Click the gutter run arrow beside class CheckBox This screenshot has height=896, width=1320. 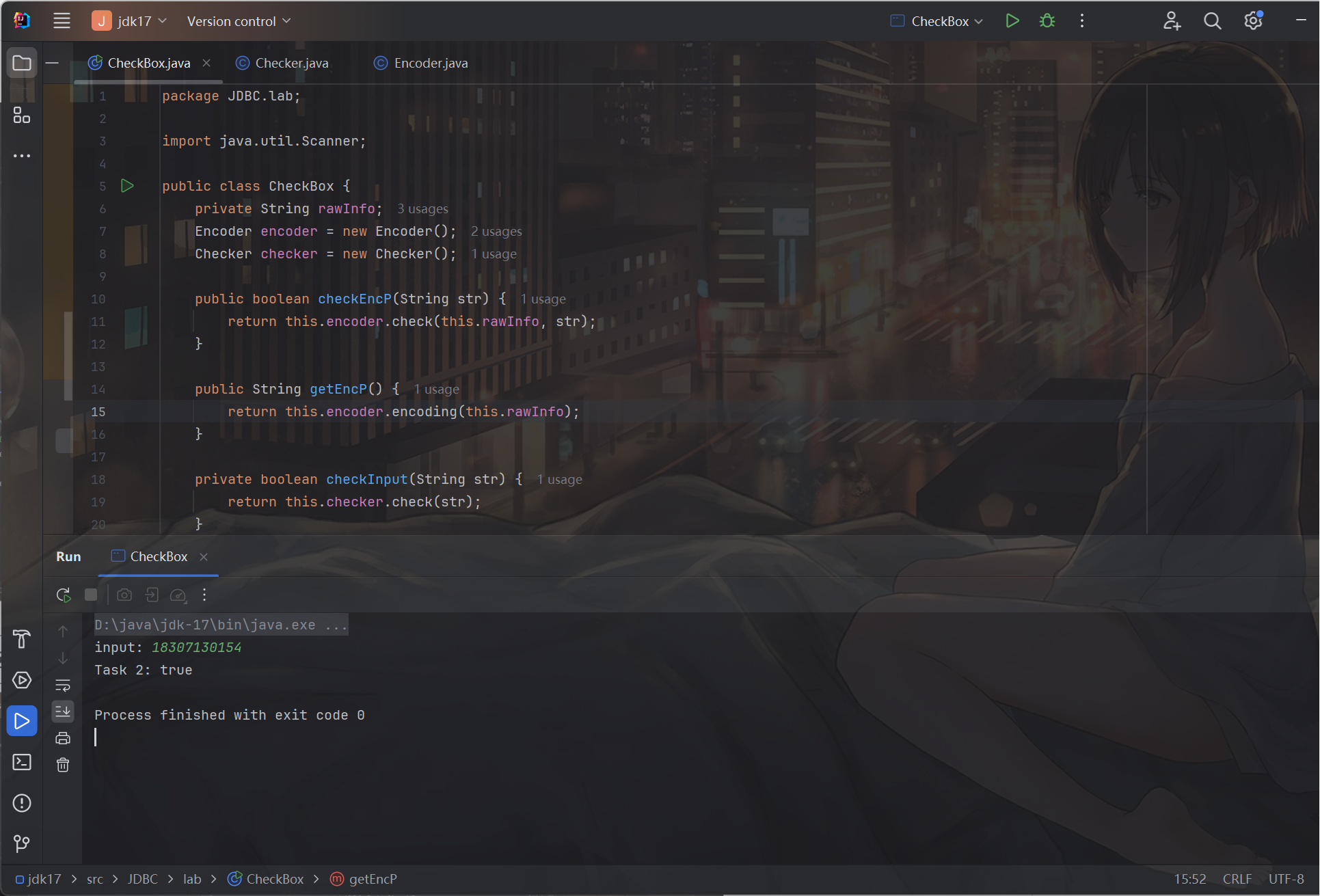(127, 186)
